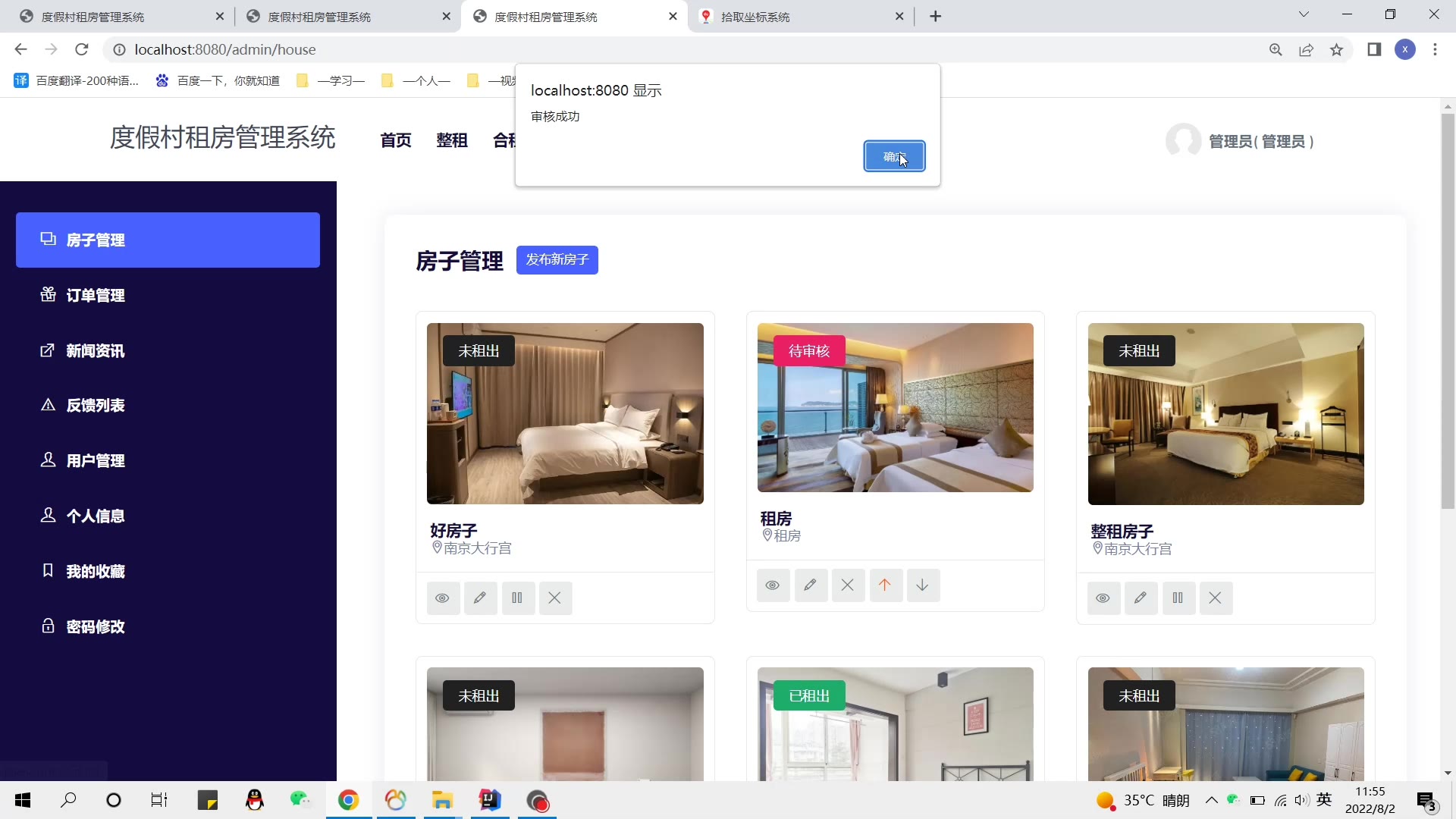The image size is (1456, 819).
Task: View 整租房子 with eye icon
Action: (x=1103, y=598)
